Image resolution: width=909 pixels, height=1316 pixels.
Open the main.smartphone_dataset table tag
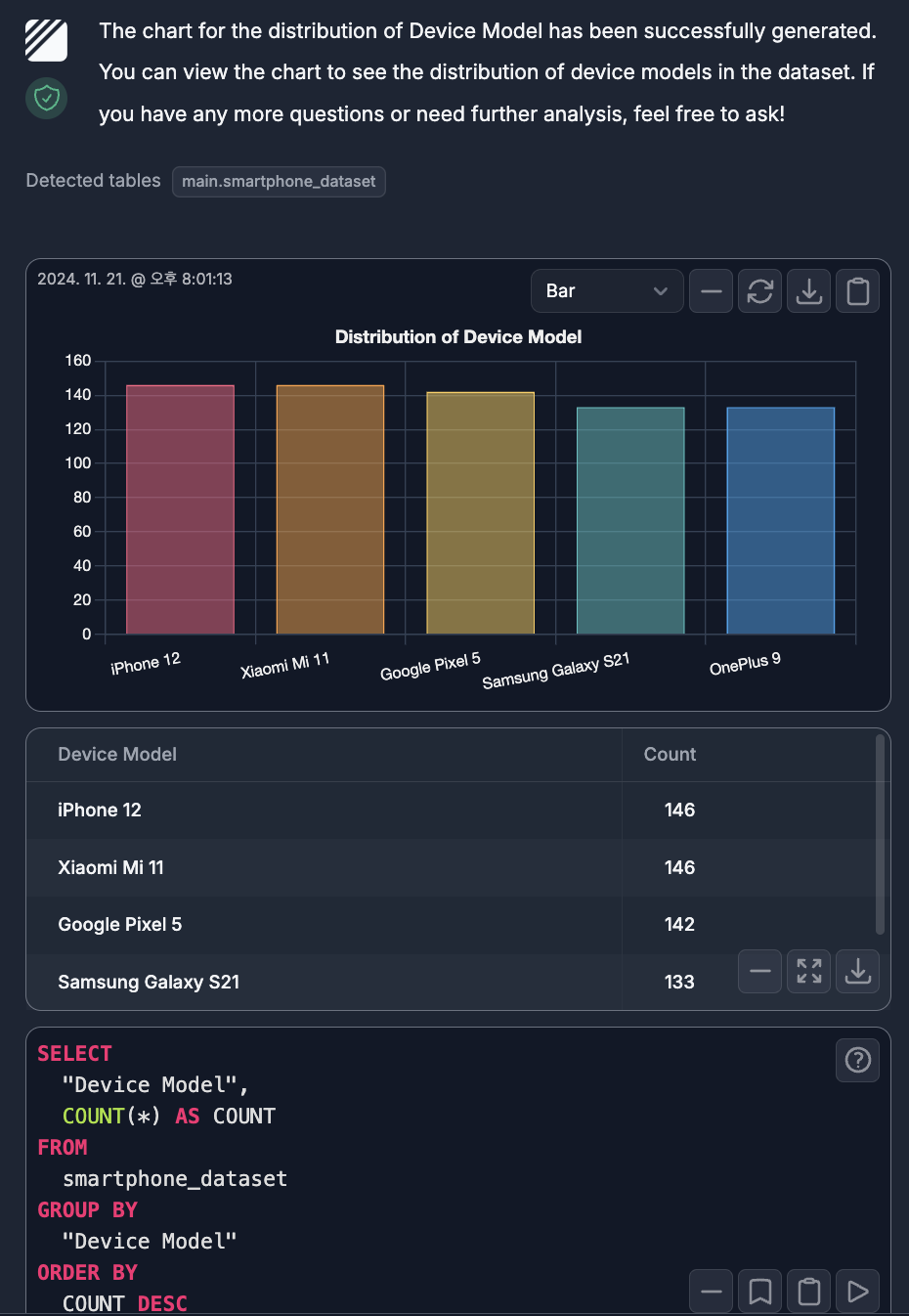point(279,182)
